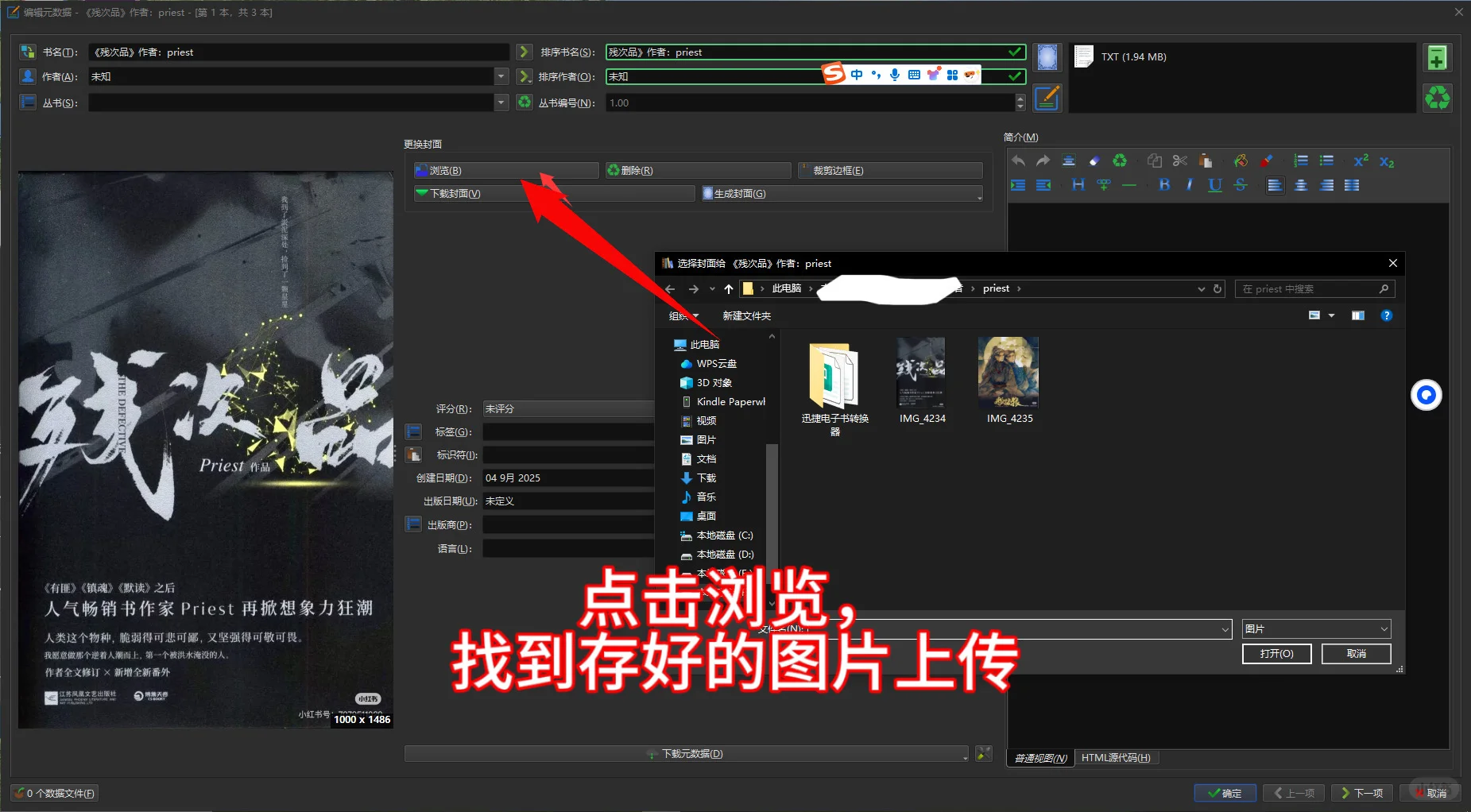Insert a horizontal separator line

click(x=1129, y=185)
